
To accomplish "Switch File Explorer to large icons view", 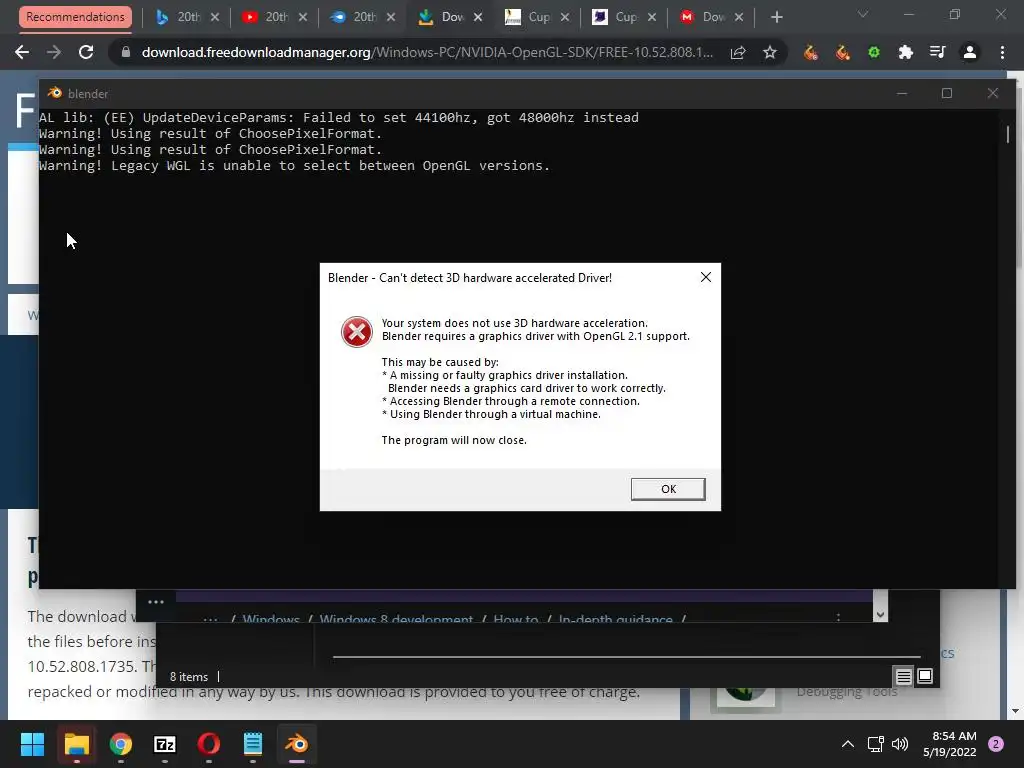I will point(925,676).
